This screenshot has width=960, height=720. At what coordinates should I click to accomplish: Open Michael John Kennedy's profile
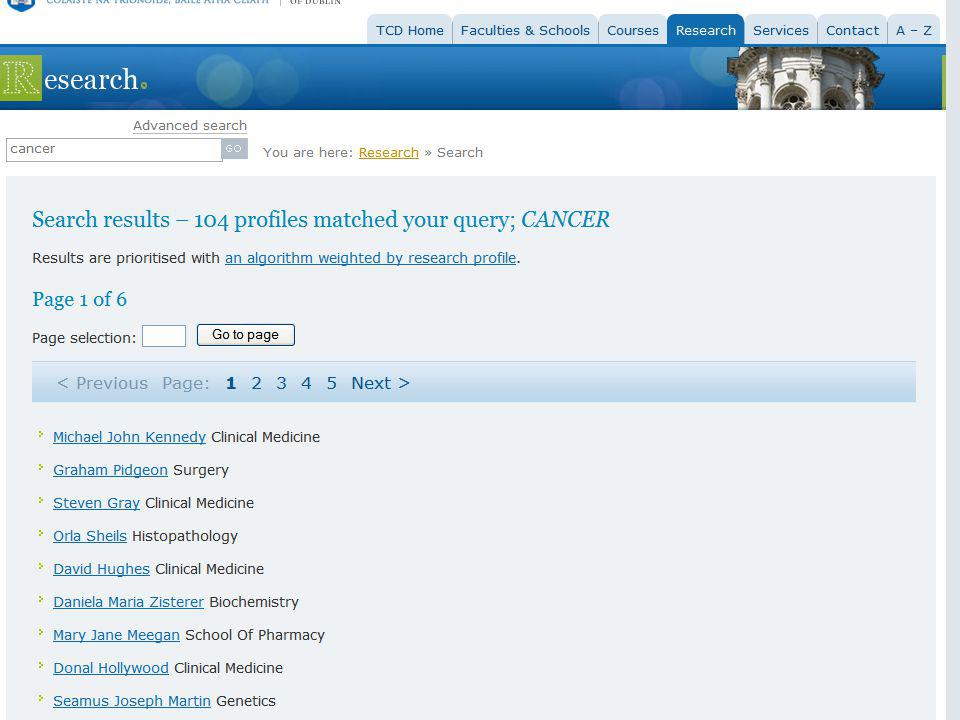[129, 437]
